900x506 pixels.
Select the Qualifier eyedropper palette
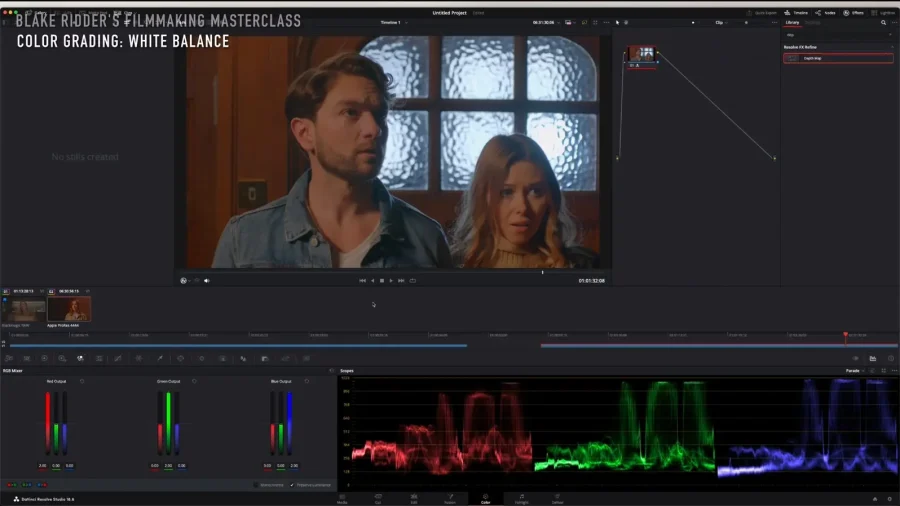tap(160, 359)
